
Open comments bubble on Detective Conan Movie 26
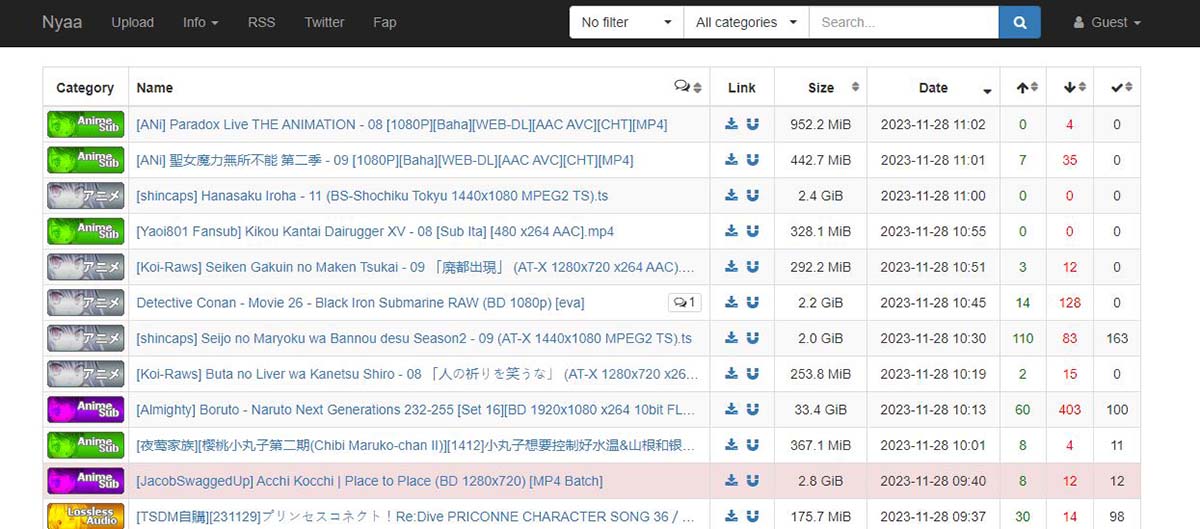[685, 303]
